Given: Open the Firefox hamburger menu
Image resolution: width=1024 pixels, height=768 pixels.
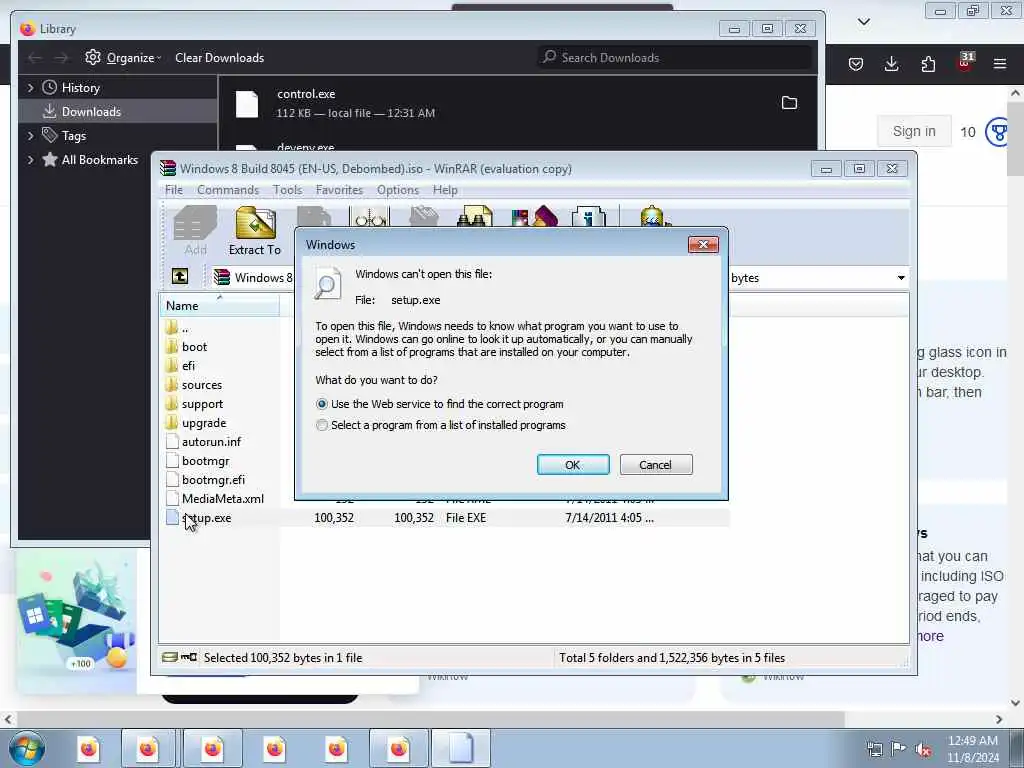Looking at the screenshot, I should (x=1000, y=64).
